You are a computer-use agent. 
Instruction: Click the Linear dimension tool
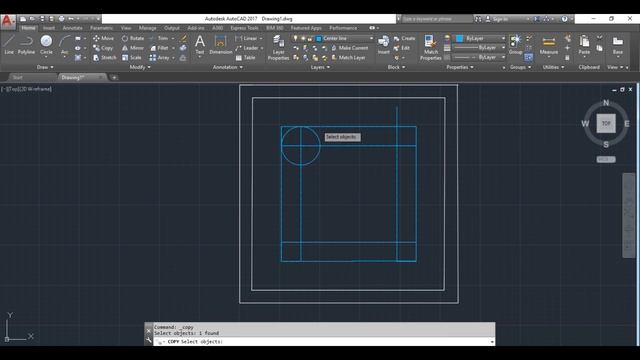(x=246, y=38)
